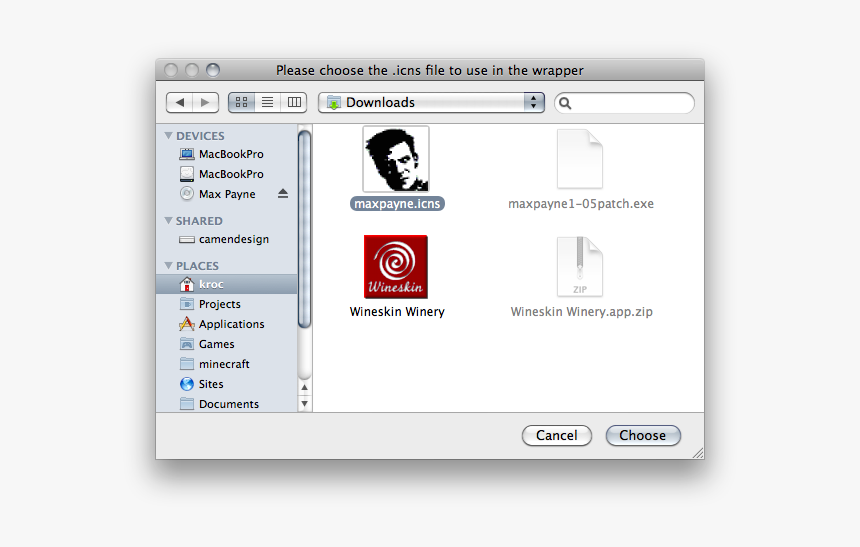The image size is (860, 547).
Task: Click the Max Payne disc icon
Action: pyautogui.click(x=187, y=194)
